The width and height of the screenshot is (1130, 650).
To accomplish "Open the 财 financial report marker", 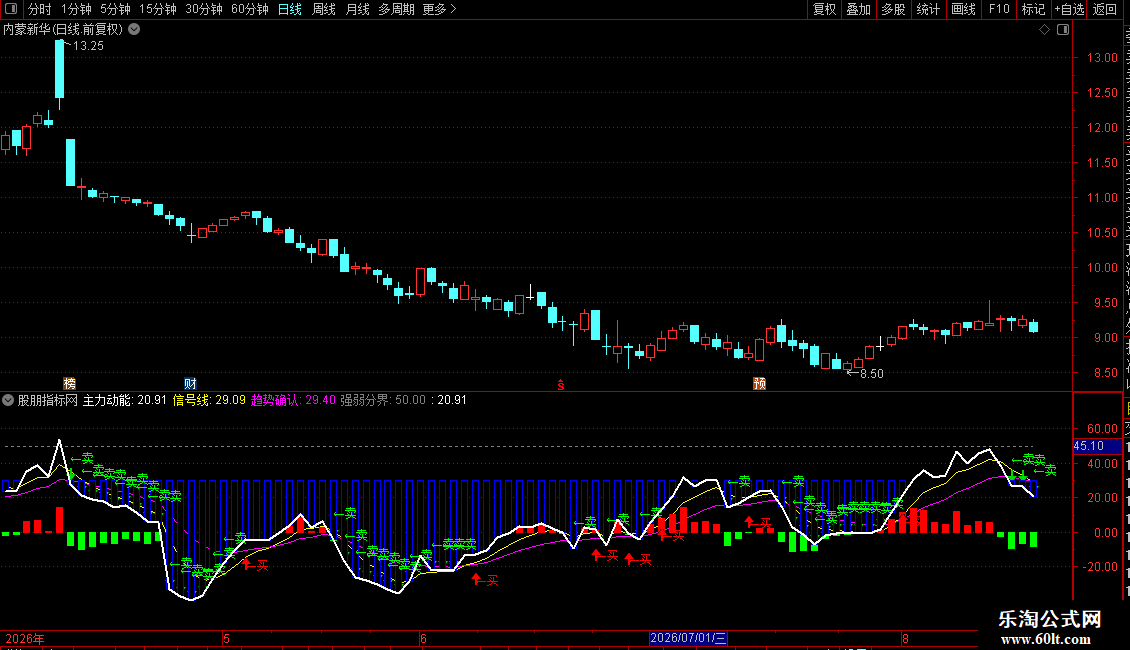I will [x=190, y=383].
